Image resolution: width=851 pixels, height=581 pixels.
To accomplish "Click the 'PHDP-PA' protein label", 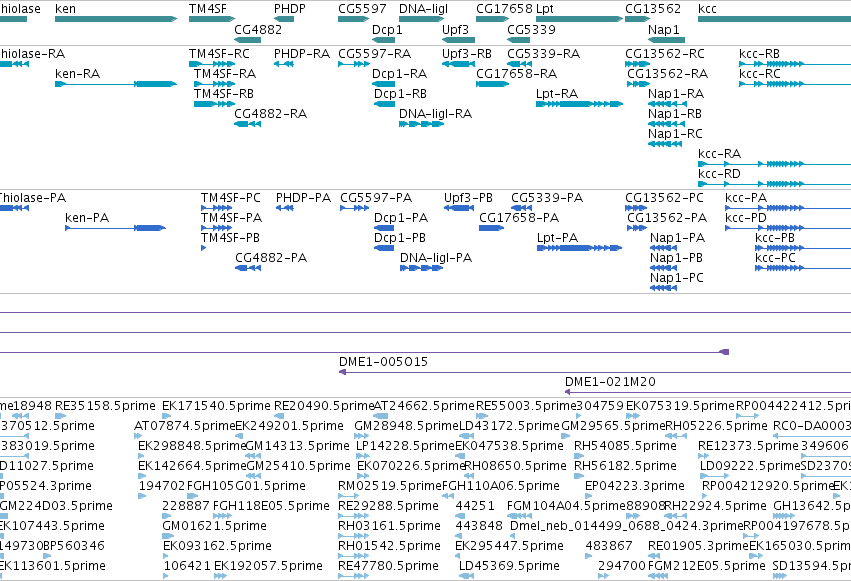I will (303, 198).
